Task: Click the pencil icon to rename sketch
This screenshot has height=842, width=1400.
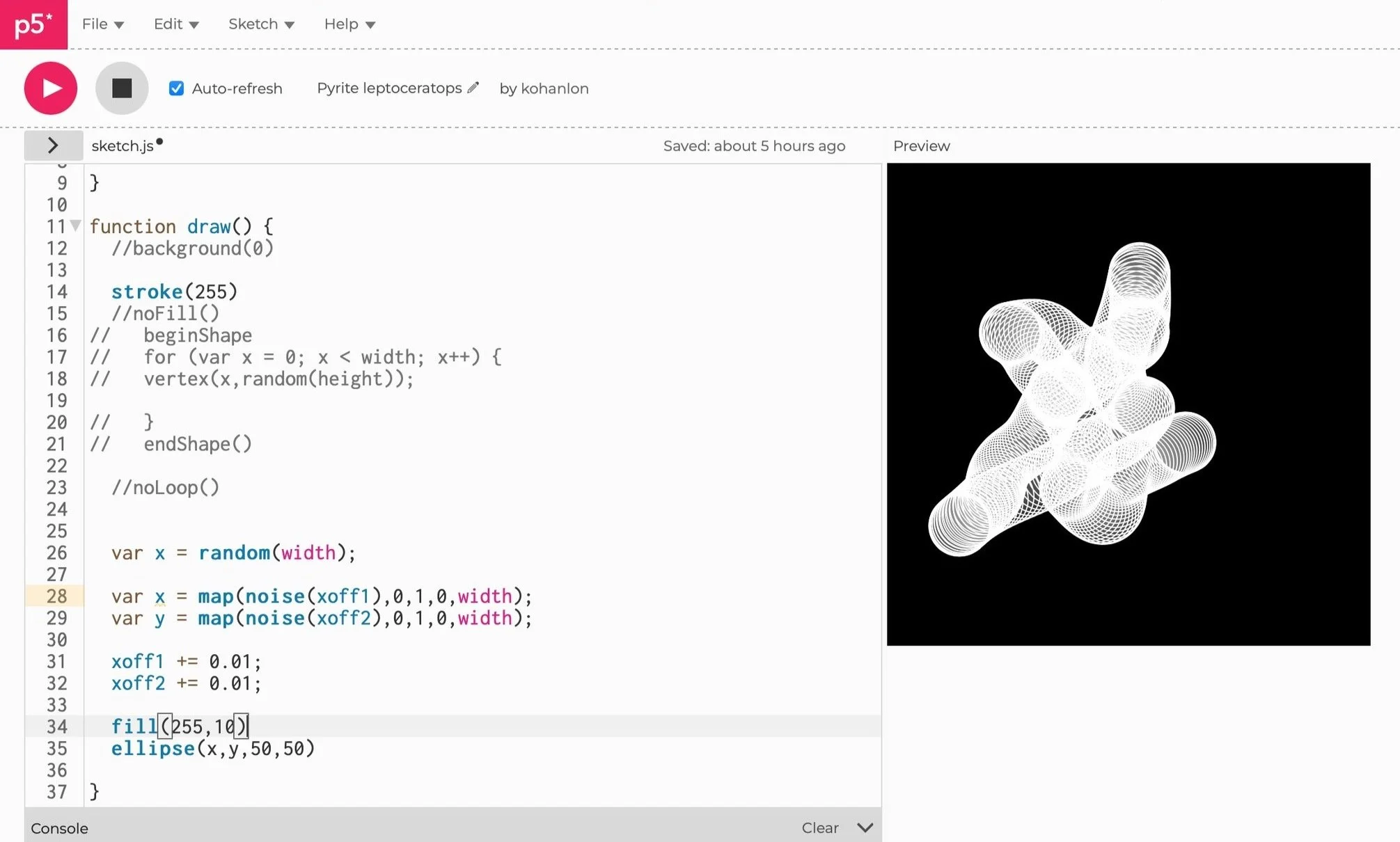Action: [473, 88]
